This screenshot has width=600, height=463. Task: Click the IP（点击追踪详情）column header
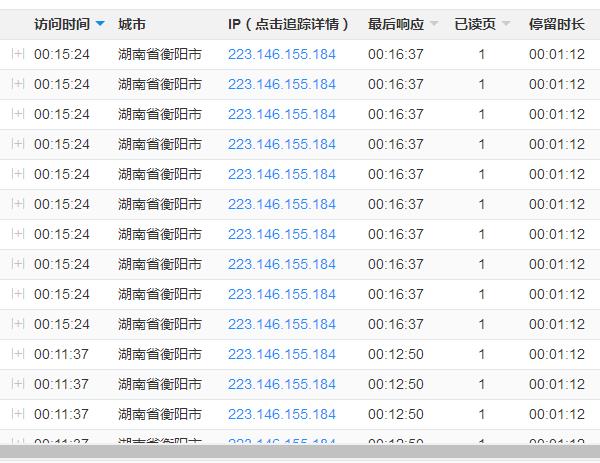click(288, 24)
